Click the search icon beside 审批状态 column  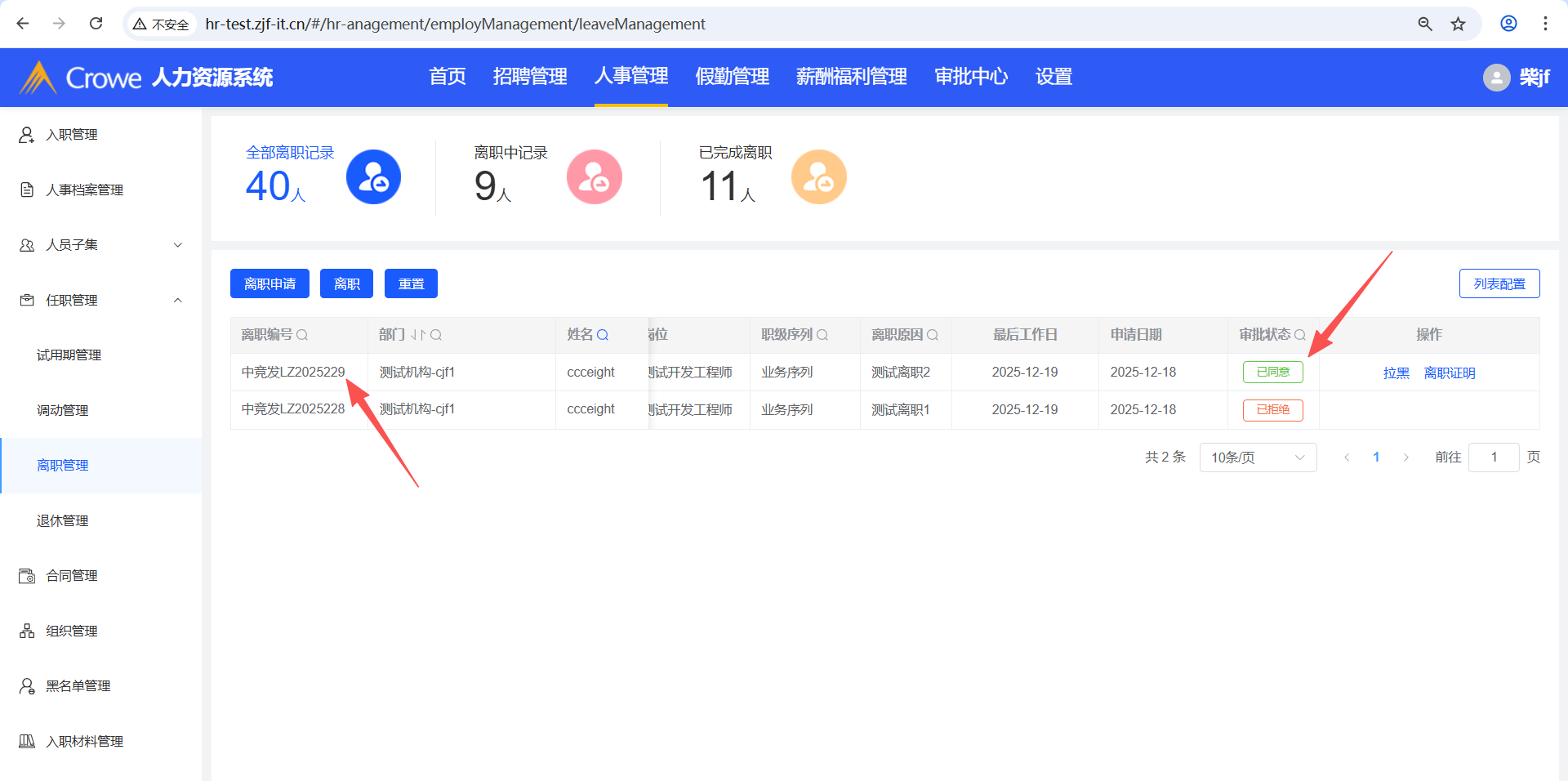click(x=1300, y=335)
